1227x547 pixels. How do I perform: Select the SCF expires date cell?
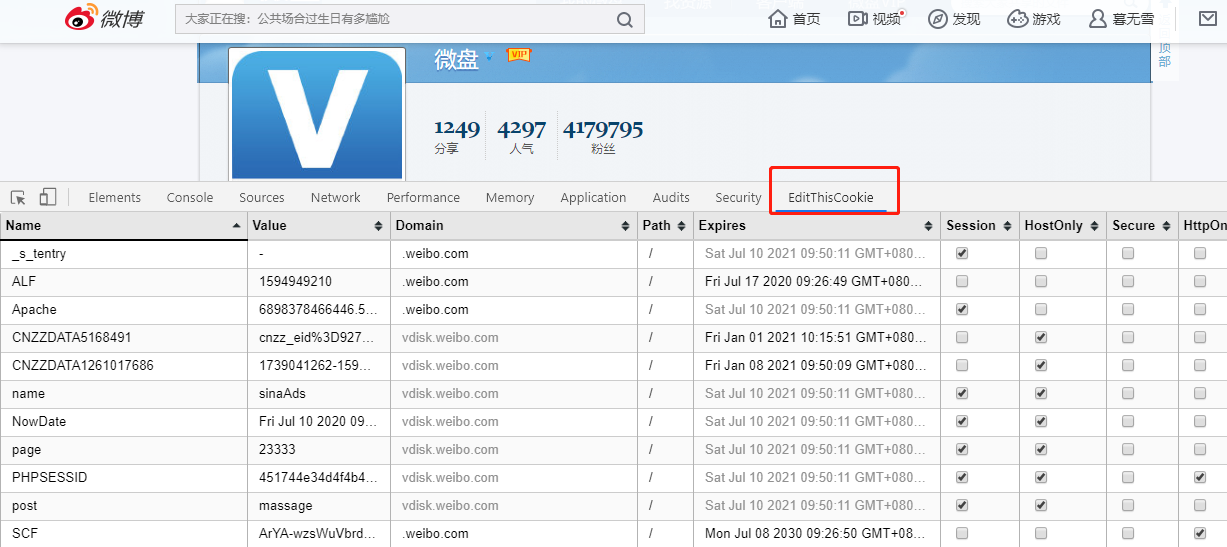click(816, 534)
